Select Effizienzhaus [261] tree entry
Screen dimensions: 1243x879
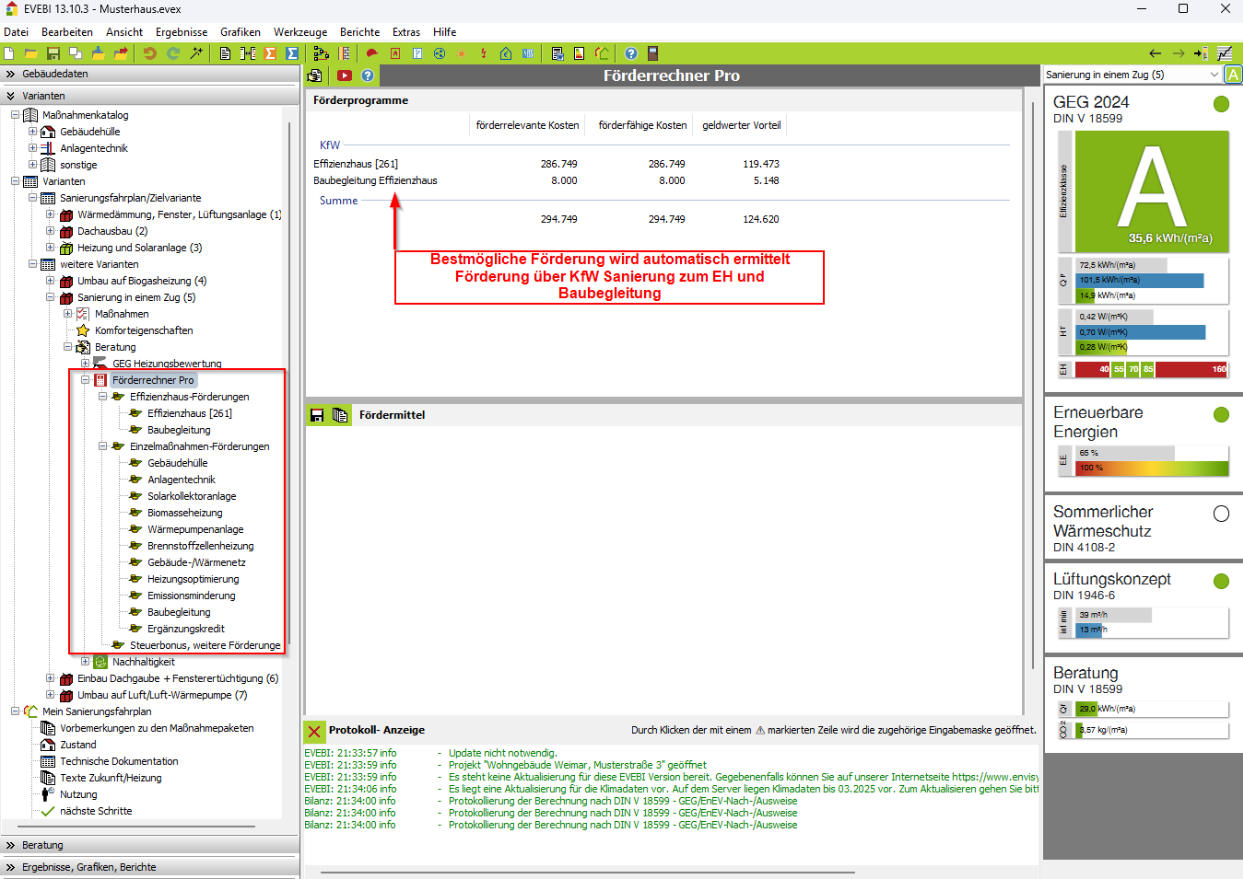click(189, 413)
